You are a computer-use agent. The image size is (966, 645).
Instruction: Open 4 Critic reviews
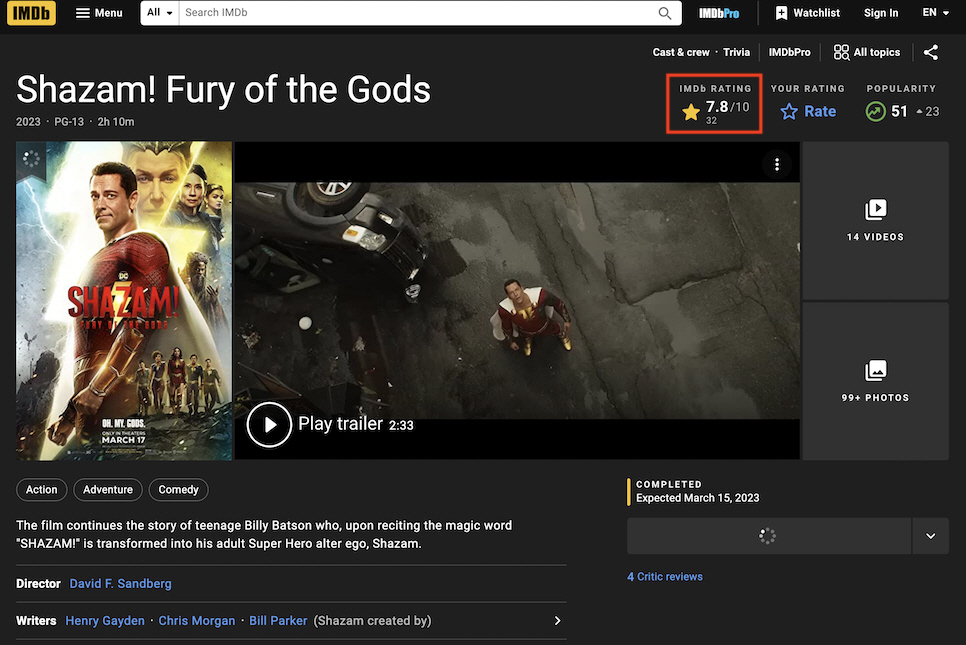[x=665, y=577]
